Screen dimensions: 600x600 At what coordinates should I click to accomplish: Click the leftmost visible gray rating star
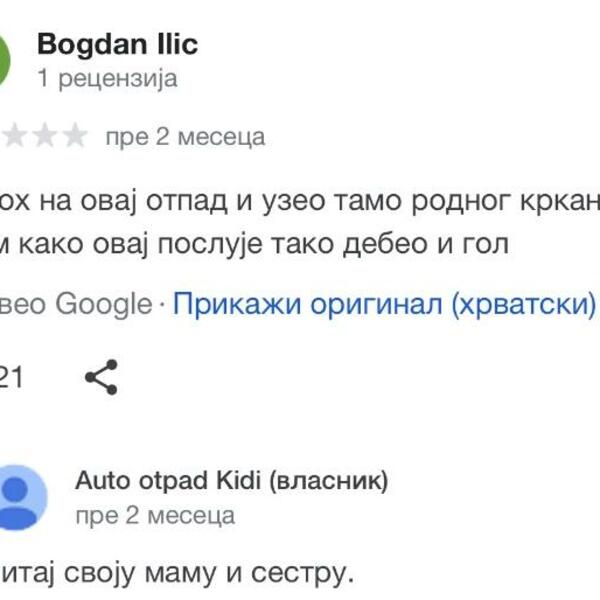coord(15,137)
